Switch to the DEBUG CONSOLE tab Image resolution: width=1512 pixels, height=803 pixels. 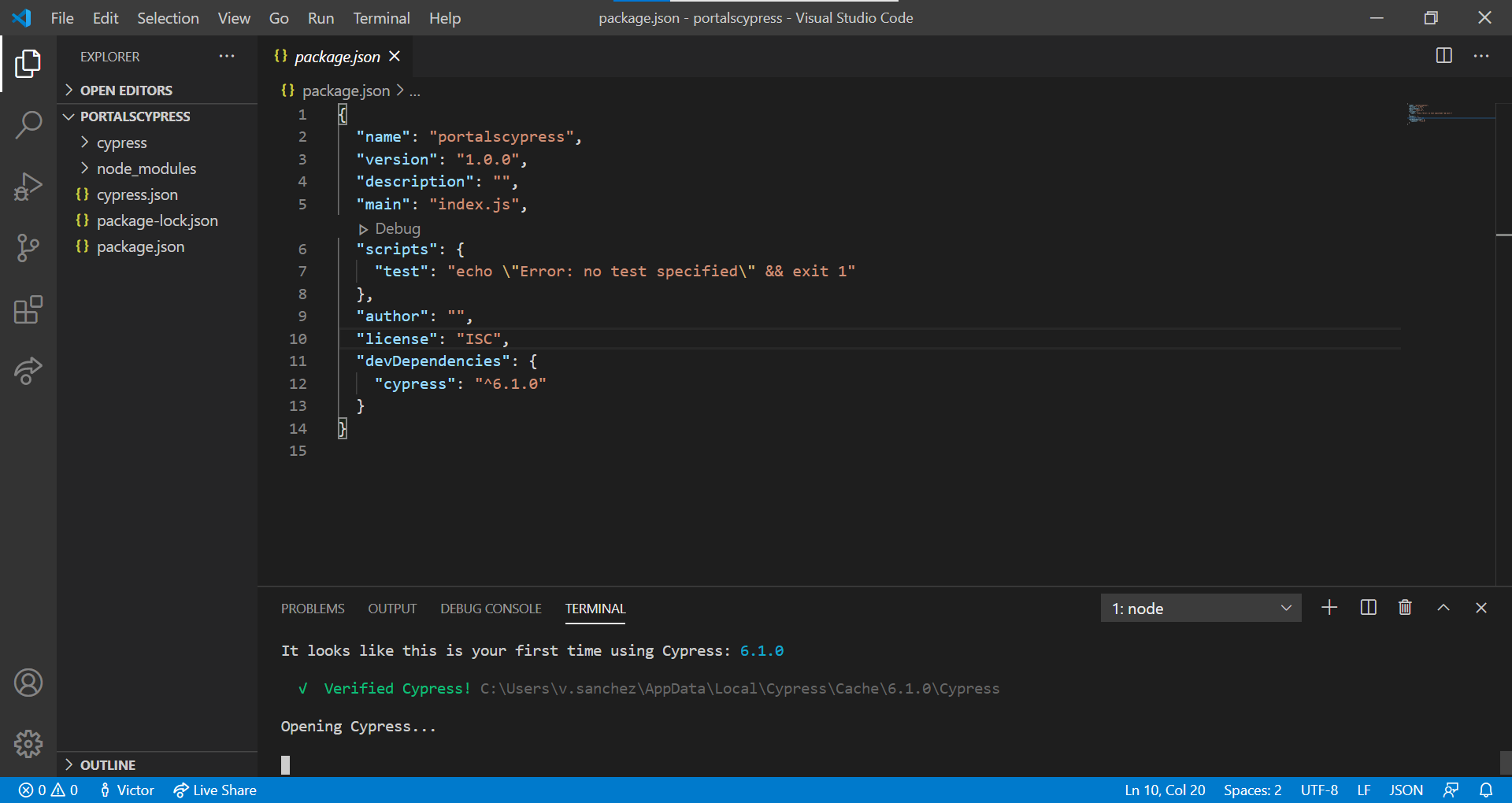[491, 609]
